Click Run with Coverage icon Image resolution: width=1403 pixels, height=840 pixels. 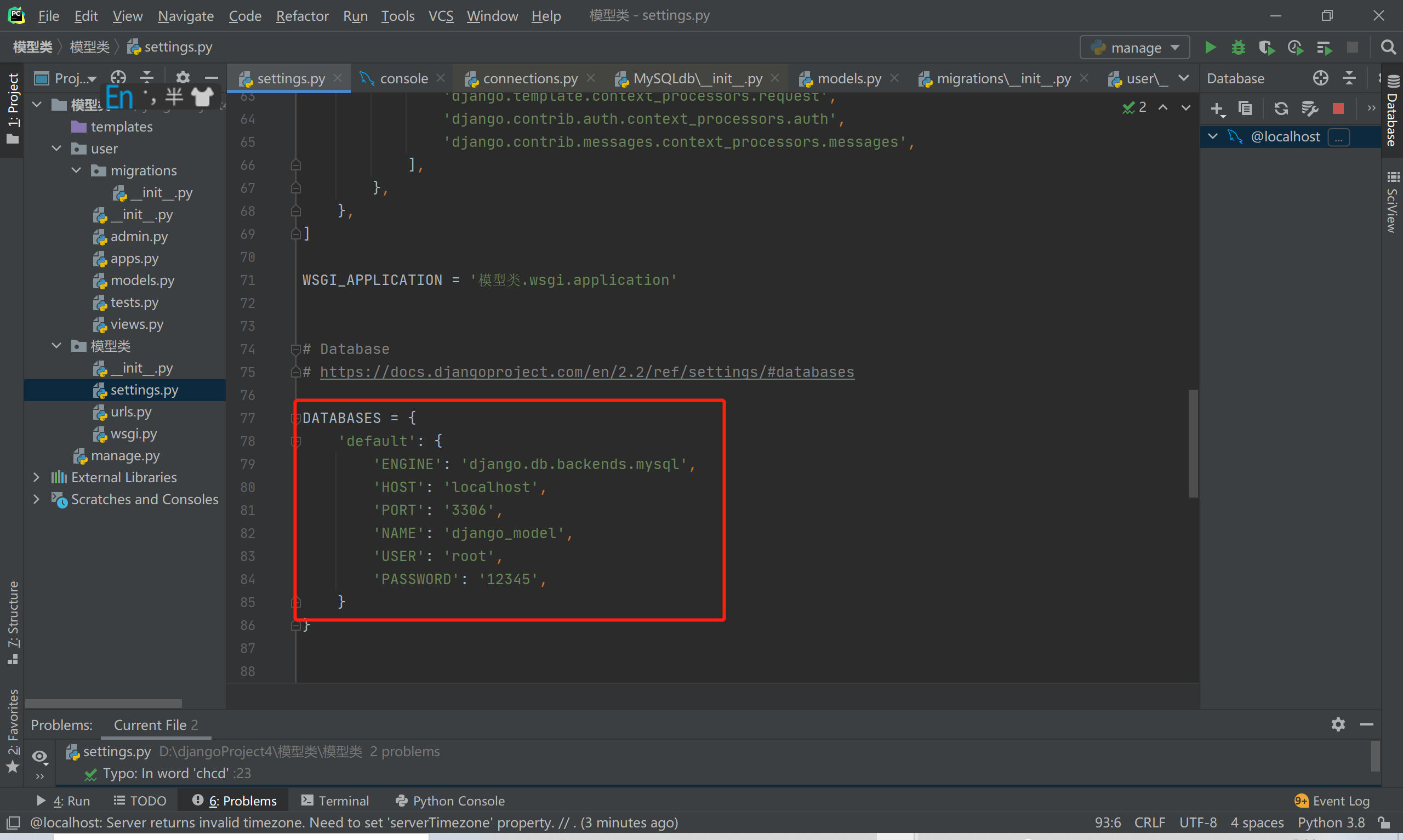1267,48
